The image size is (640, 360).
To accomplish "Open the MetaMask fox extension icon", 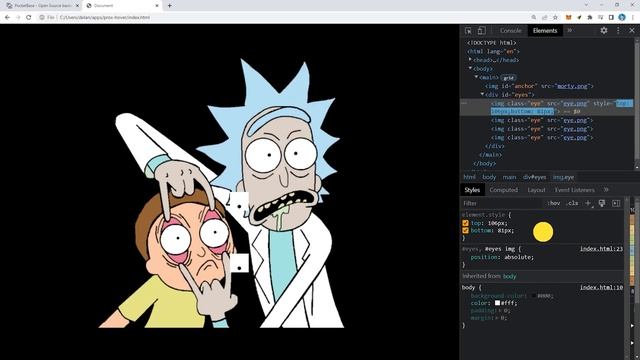I will point(569,18).
